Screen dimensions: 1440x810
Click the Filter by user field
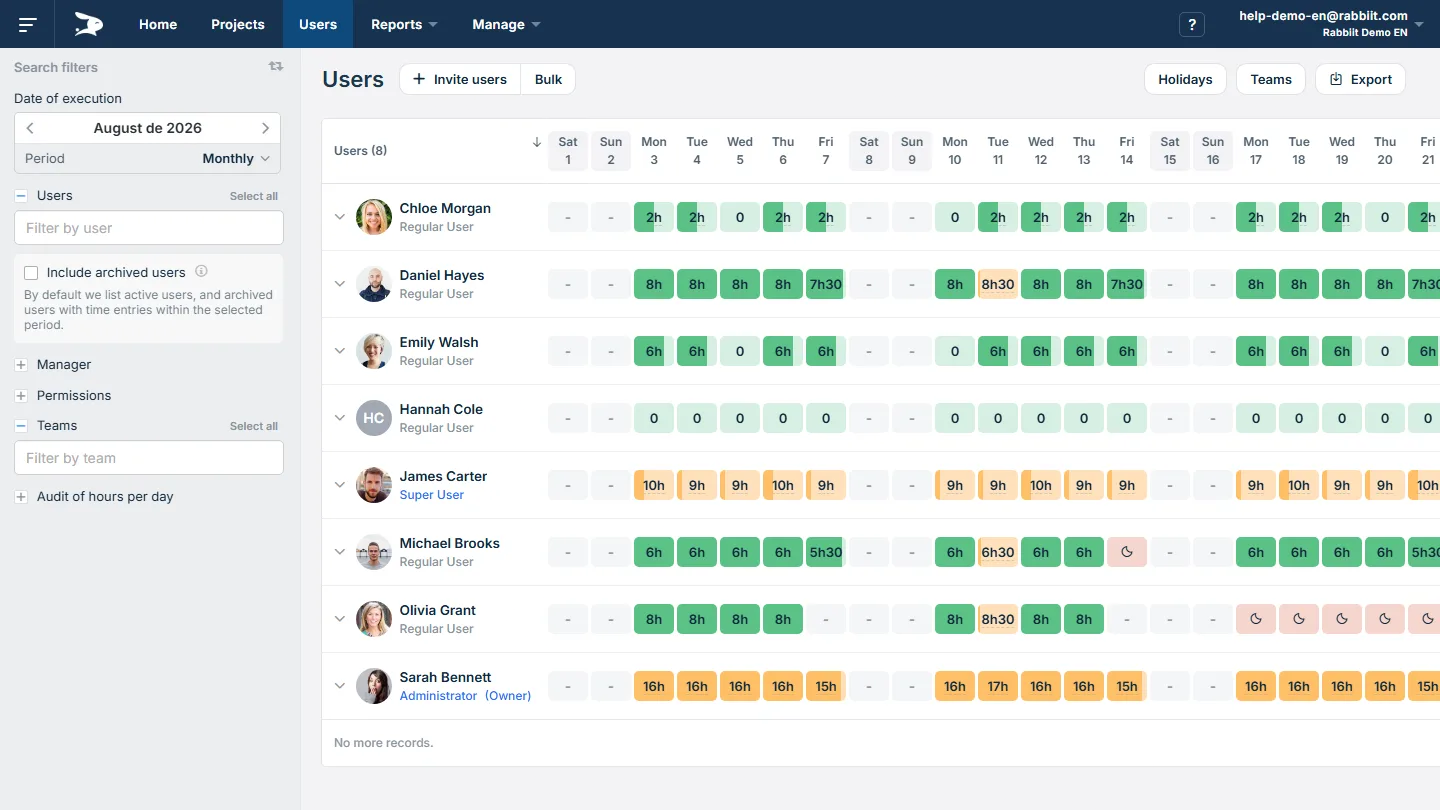149,228
